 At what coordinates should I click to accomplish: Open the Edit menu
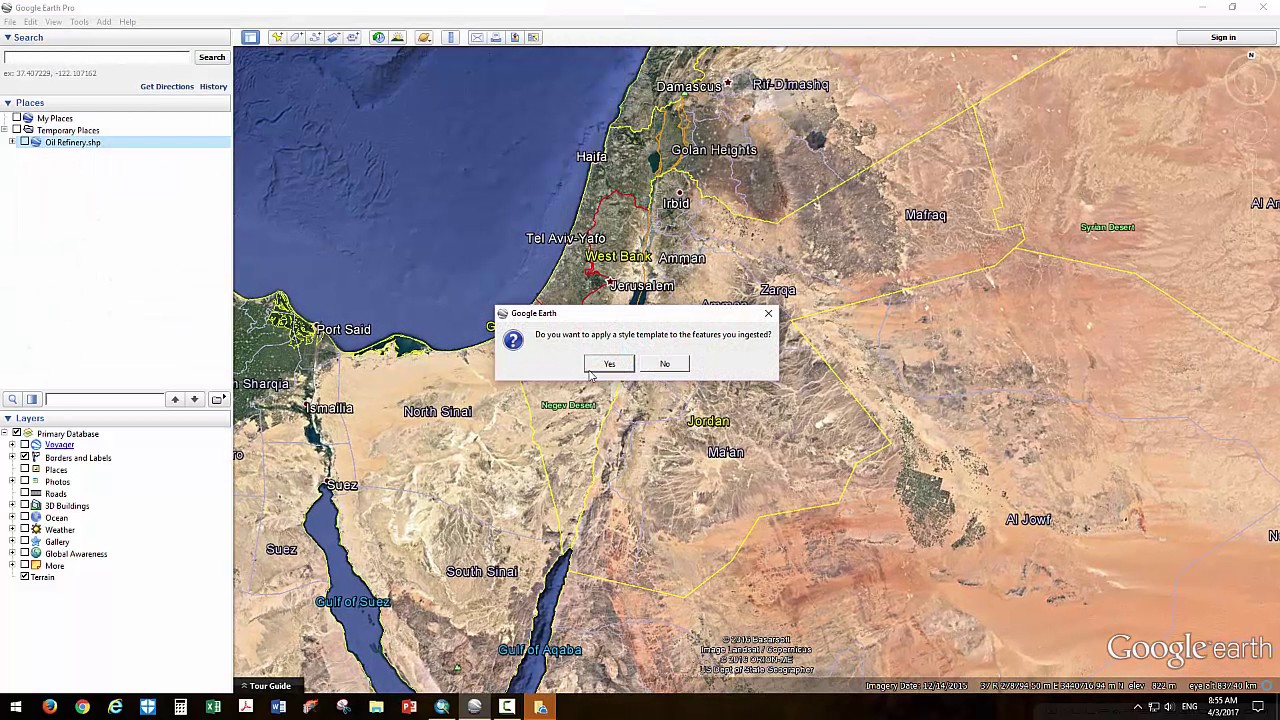31,22
